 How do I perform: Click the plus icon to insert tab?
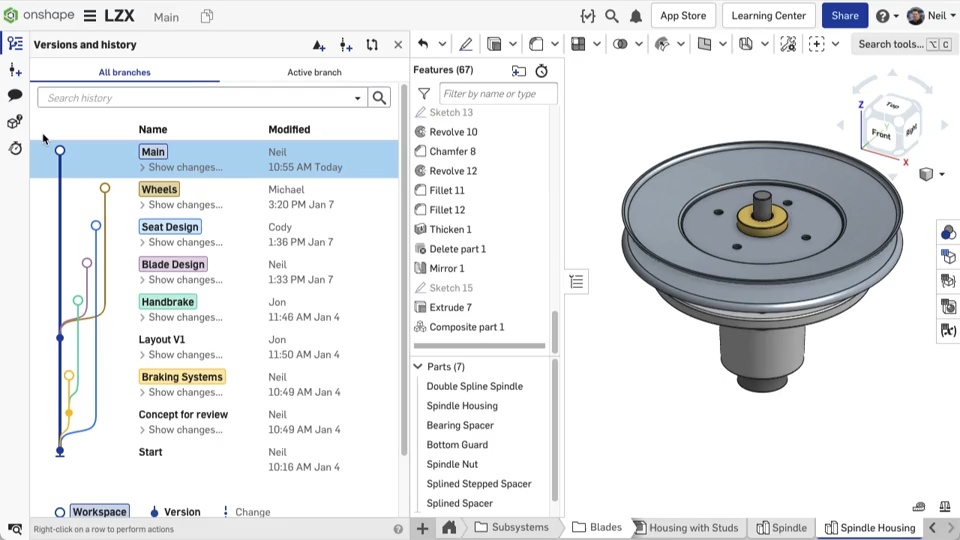point(422,528)
